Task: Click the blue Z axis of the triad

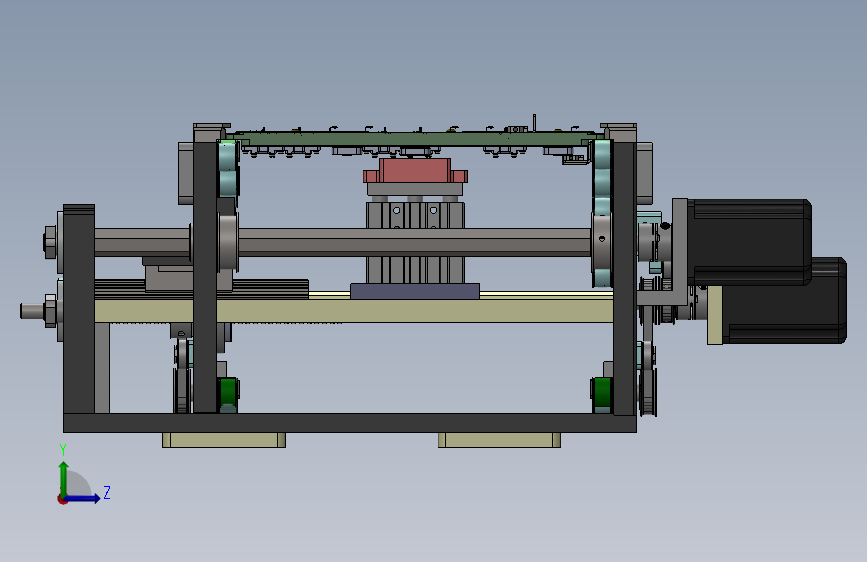Action: pos(83,498)
